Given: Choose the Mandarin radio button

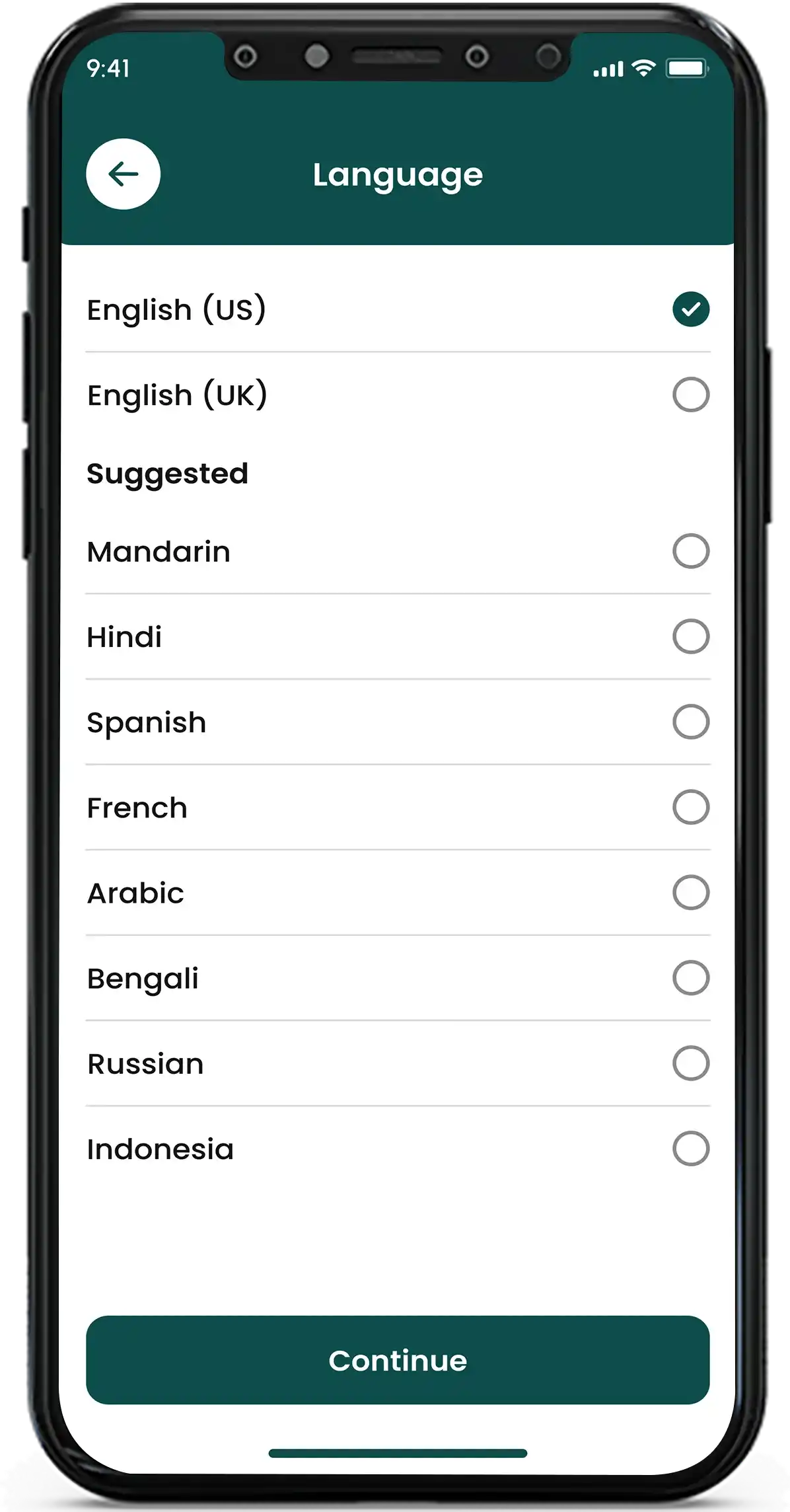Looking at the screenshot, I should click(691, 551).
